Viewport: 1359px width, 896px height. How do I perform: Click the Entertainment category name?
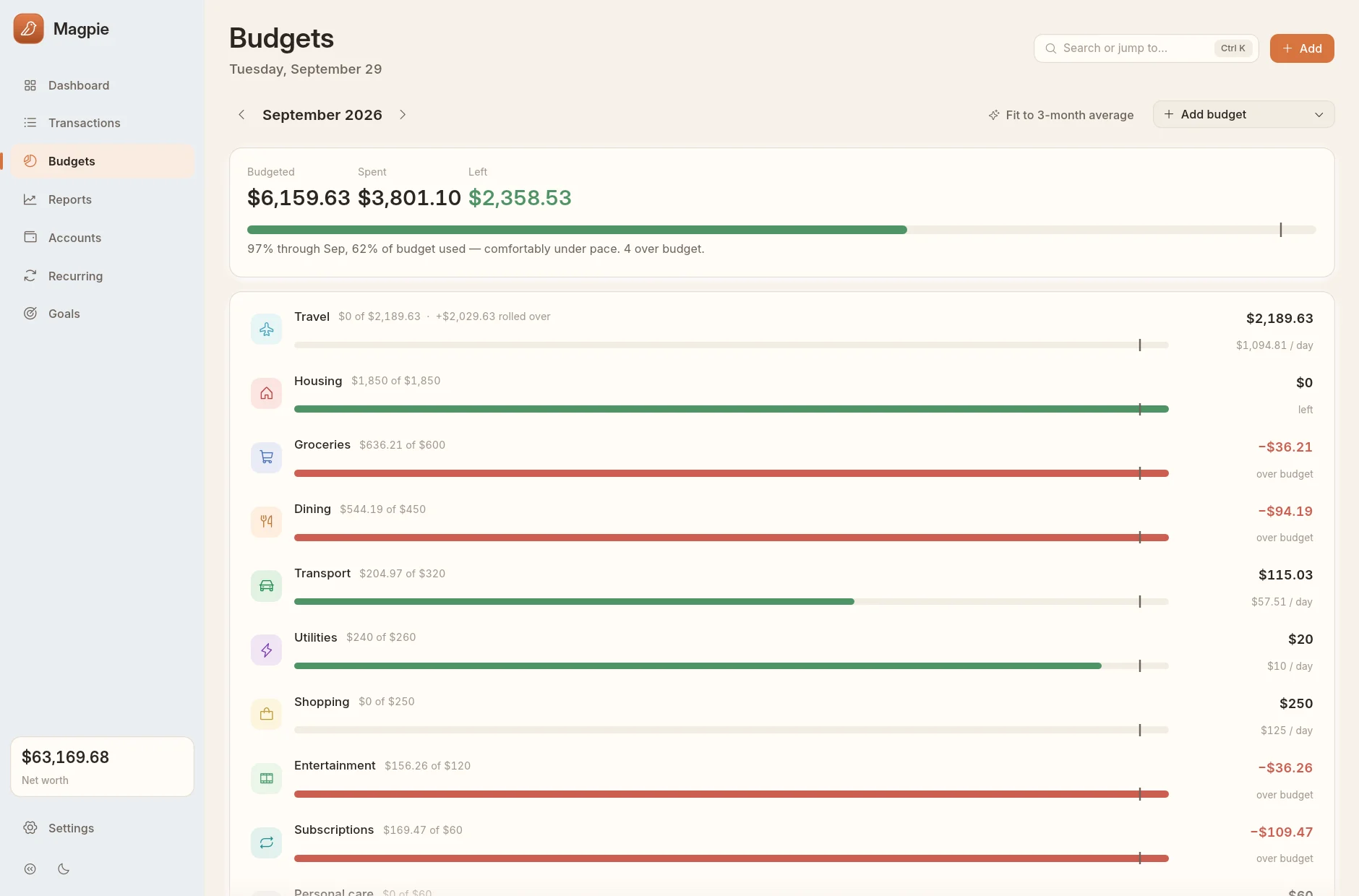(335, 765)
